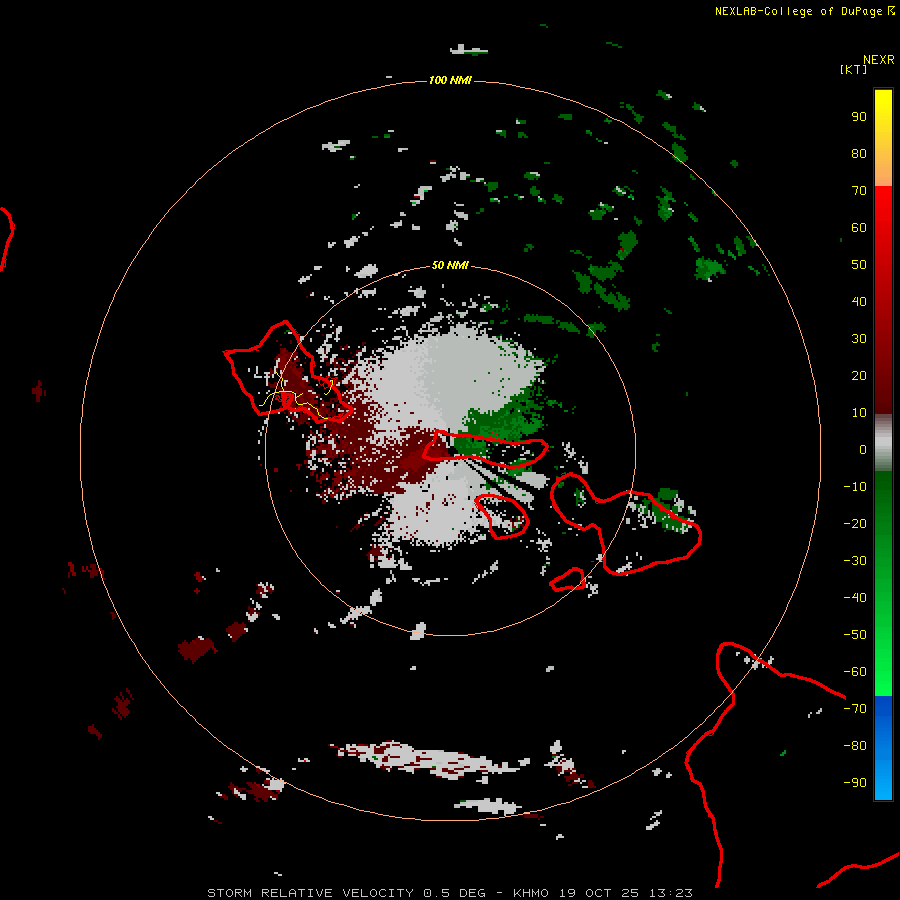Screen dimensions: 900x900
Task: Pick the yellow top band of color bar
Action: pyautogui.click(x=883, y=137)
